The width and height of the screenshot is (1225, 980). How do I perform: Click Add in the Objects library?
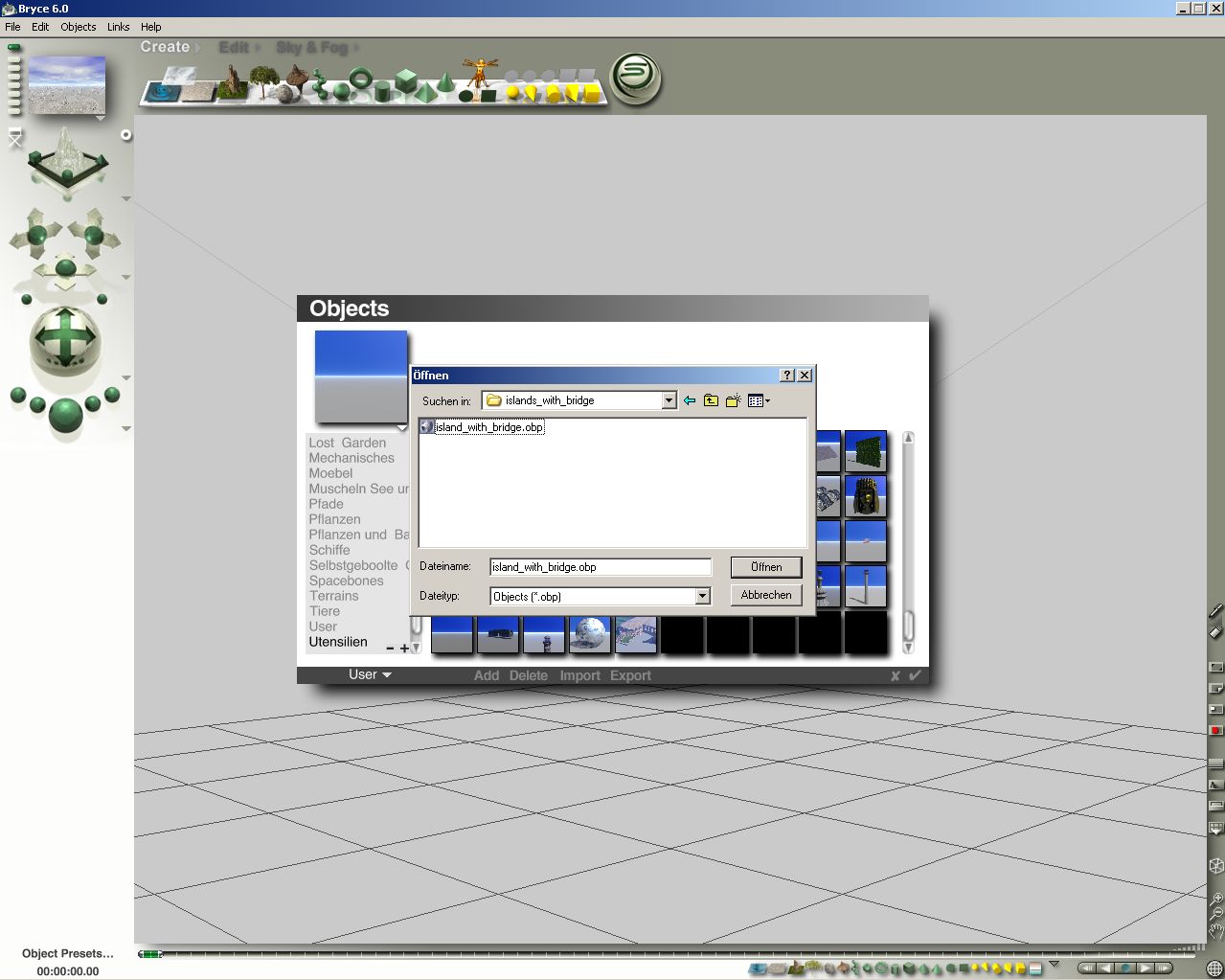[487, 675]
